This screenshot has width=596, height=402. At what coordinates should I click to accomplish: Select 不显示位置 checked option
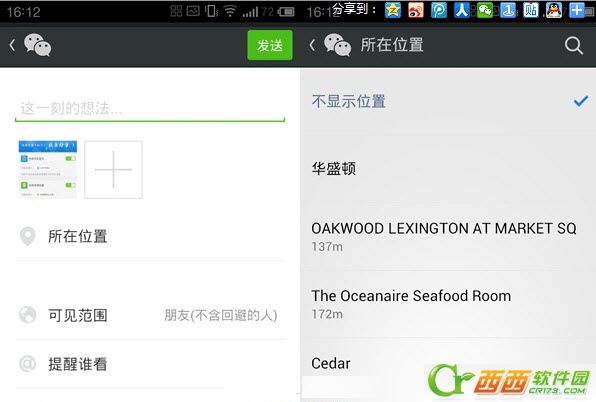coord(448,101)
